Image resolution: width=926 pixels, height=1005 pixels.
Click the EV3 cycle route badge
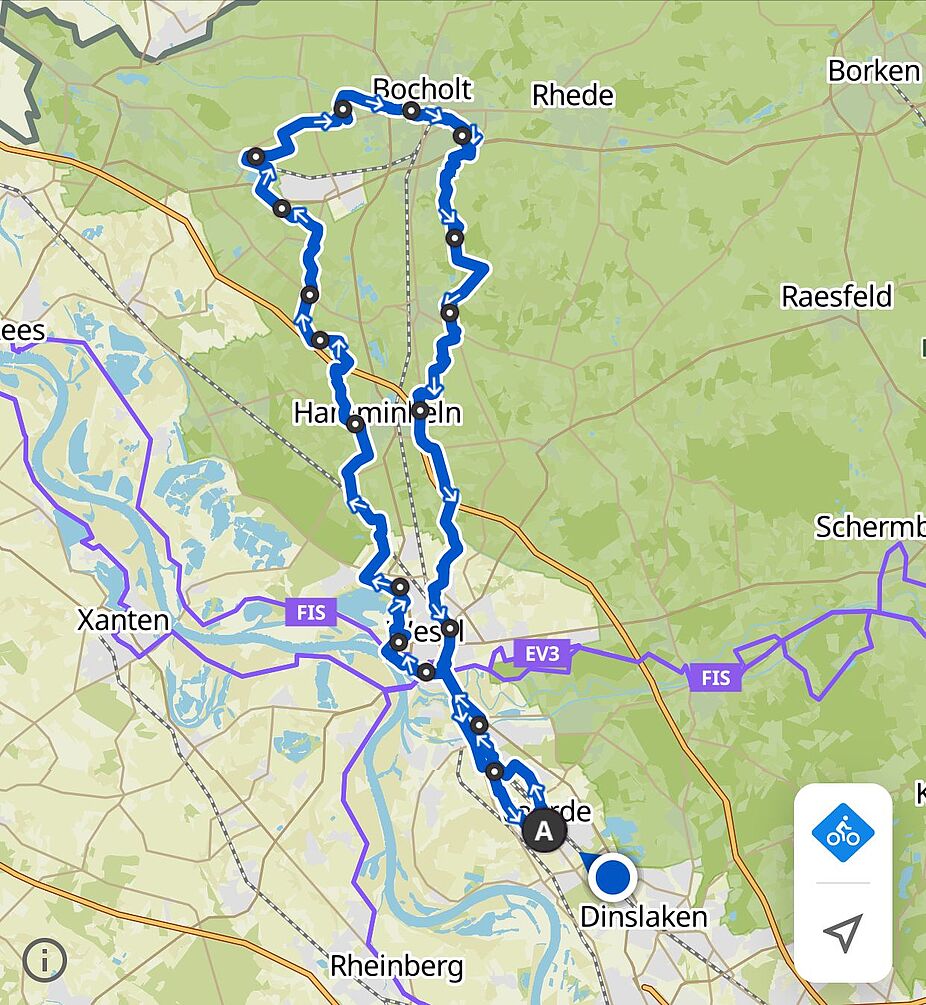coord(542,654)
